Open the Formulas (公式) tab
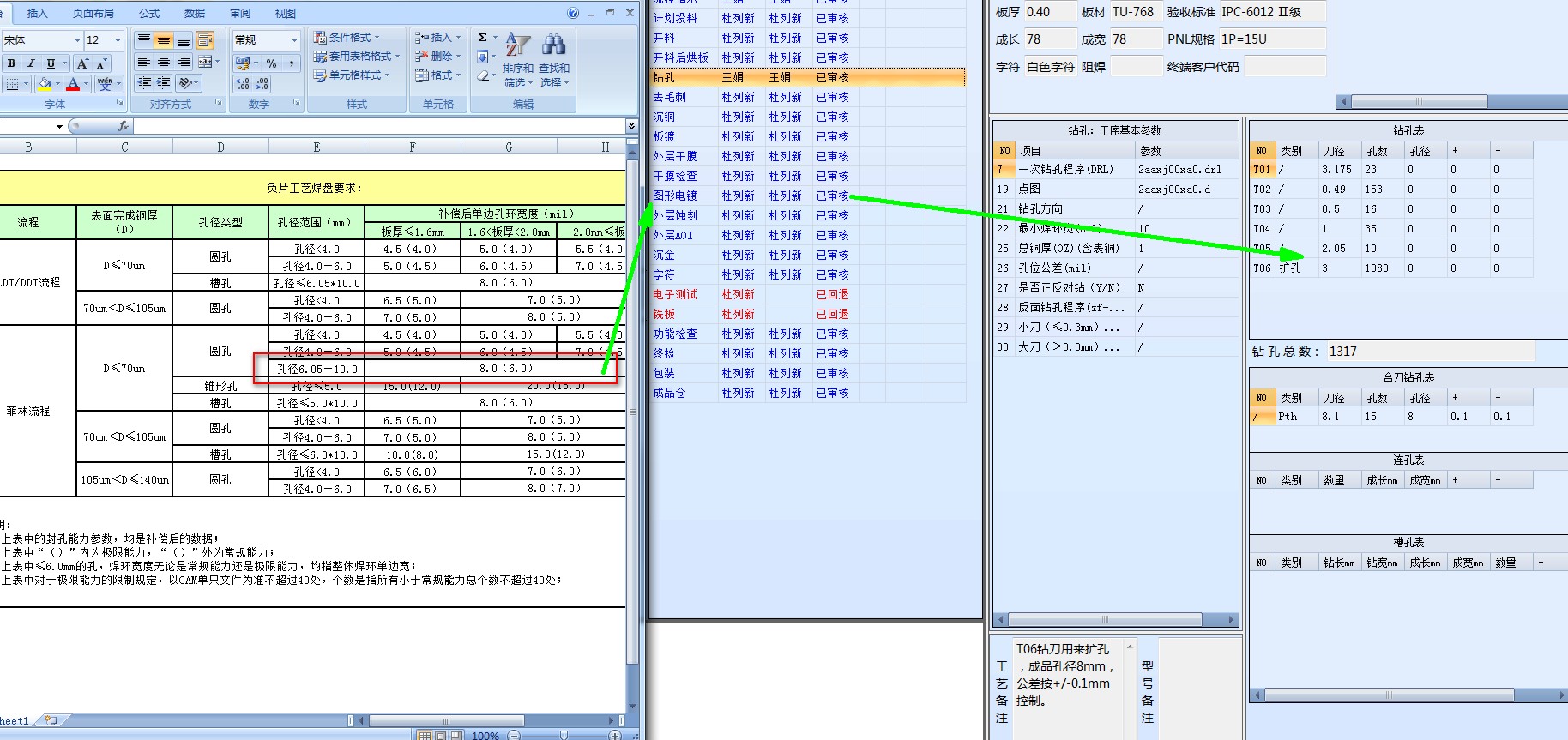The width and height of the screenshot is (1568, 740). pos(149,14)
